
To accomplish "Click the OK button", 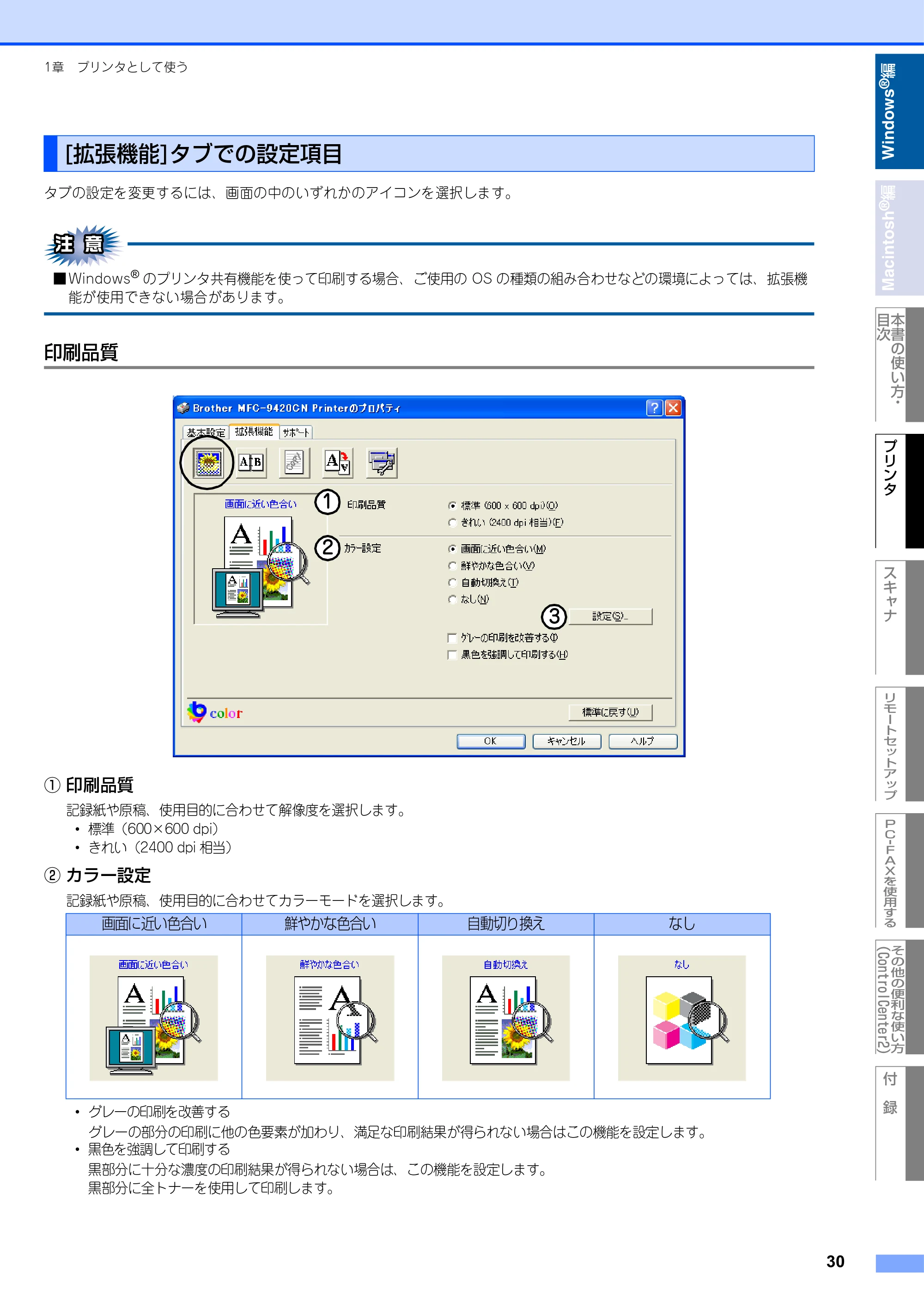I will 491,741.
